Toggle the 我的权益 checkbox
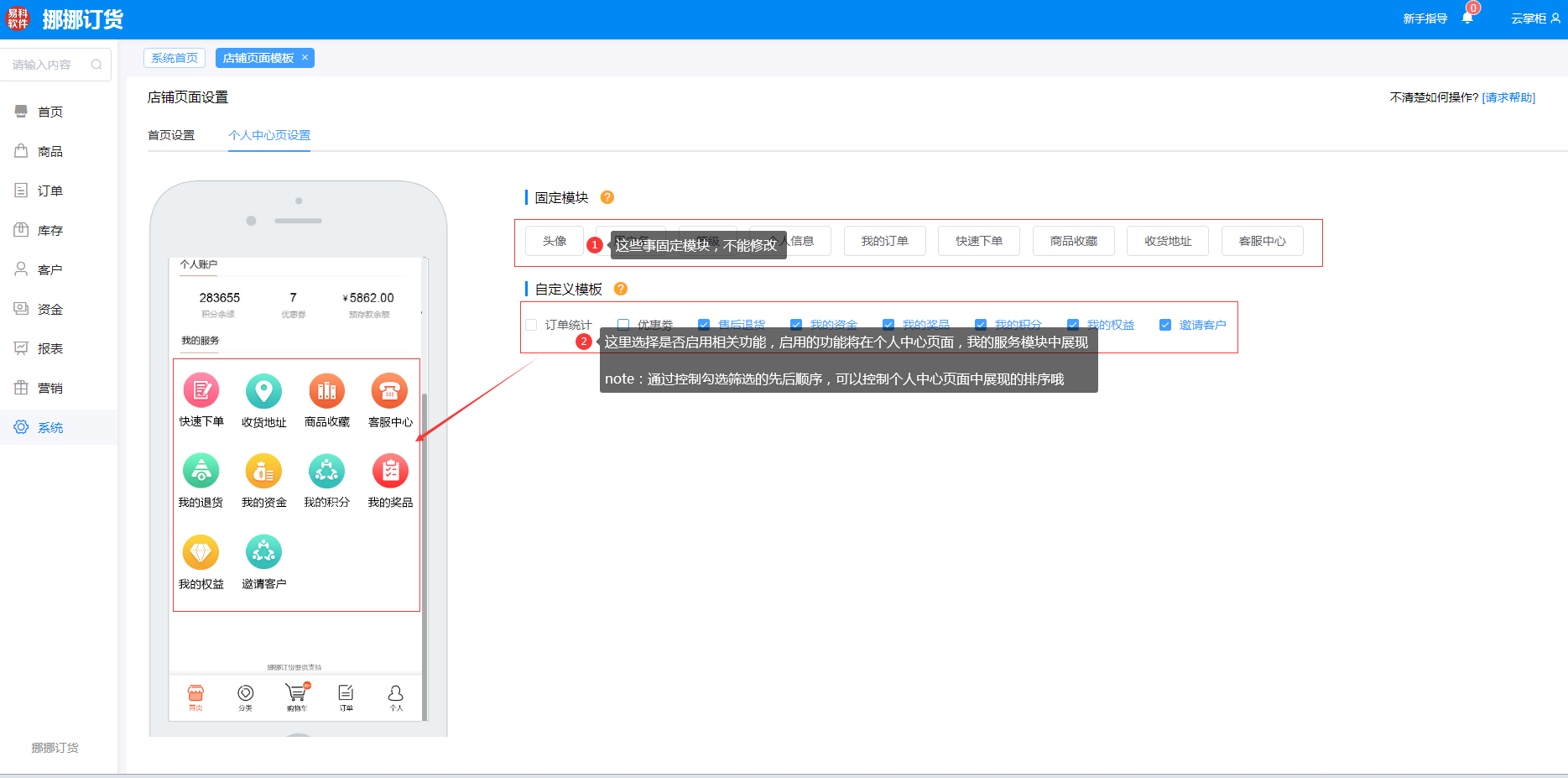Image resolution: width=1568 pixels, height=778 pixels. click(x=1073, y=325)
